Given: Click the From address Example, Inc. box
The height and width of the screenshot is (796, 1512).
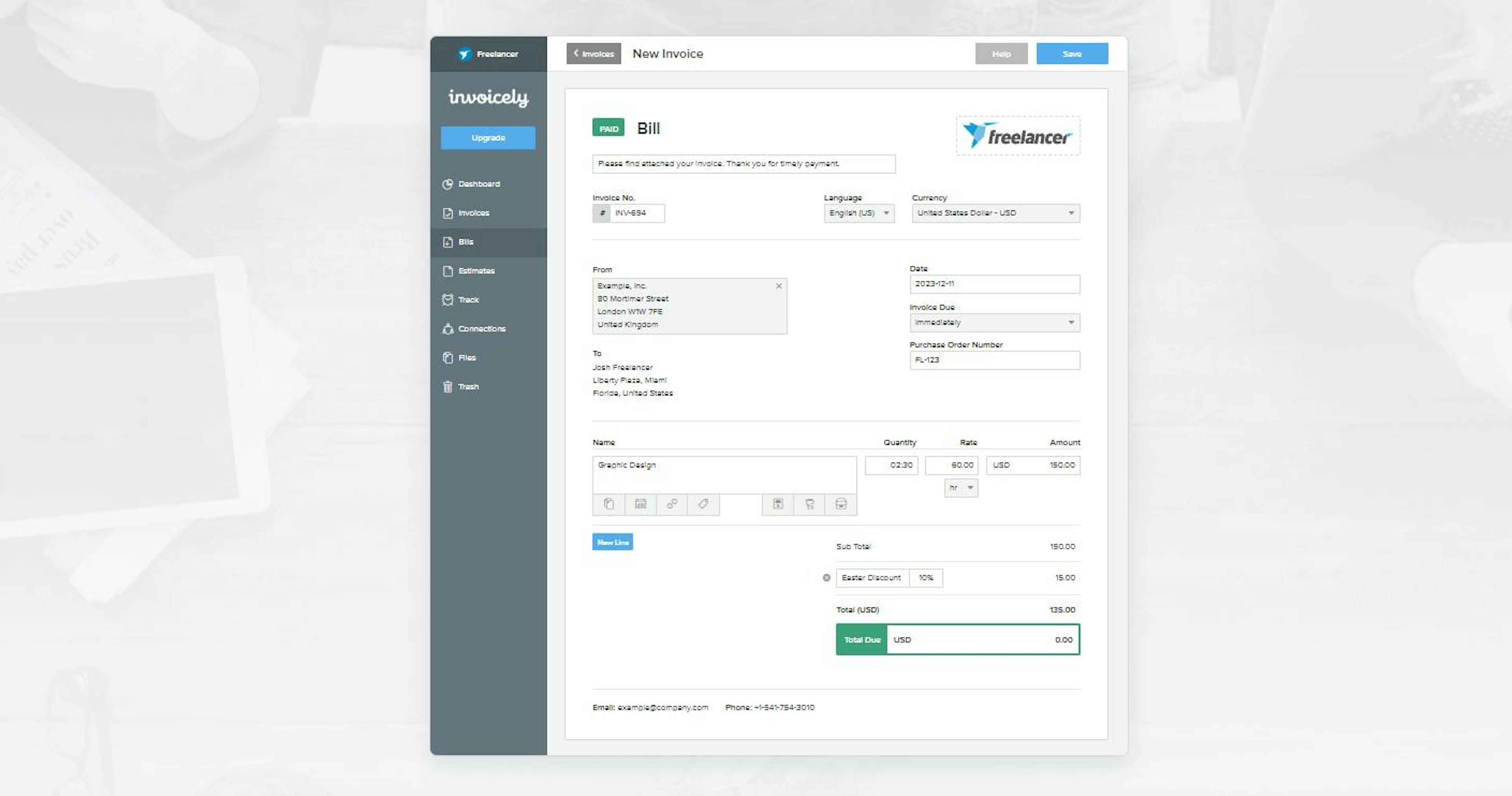Looking at the screenshot, I should 690,306.
